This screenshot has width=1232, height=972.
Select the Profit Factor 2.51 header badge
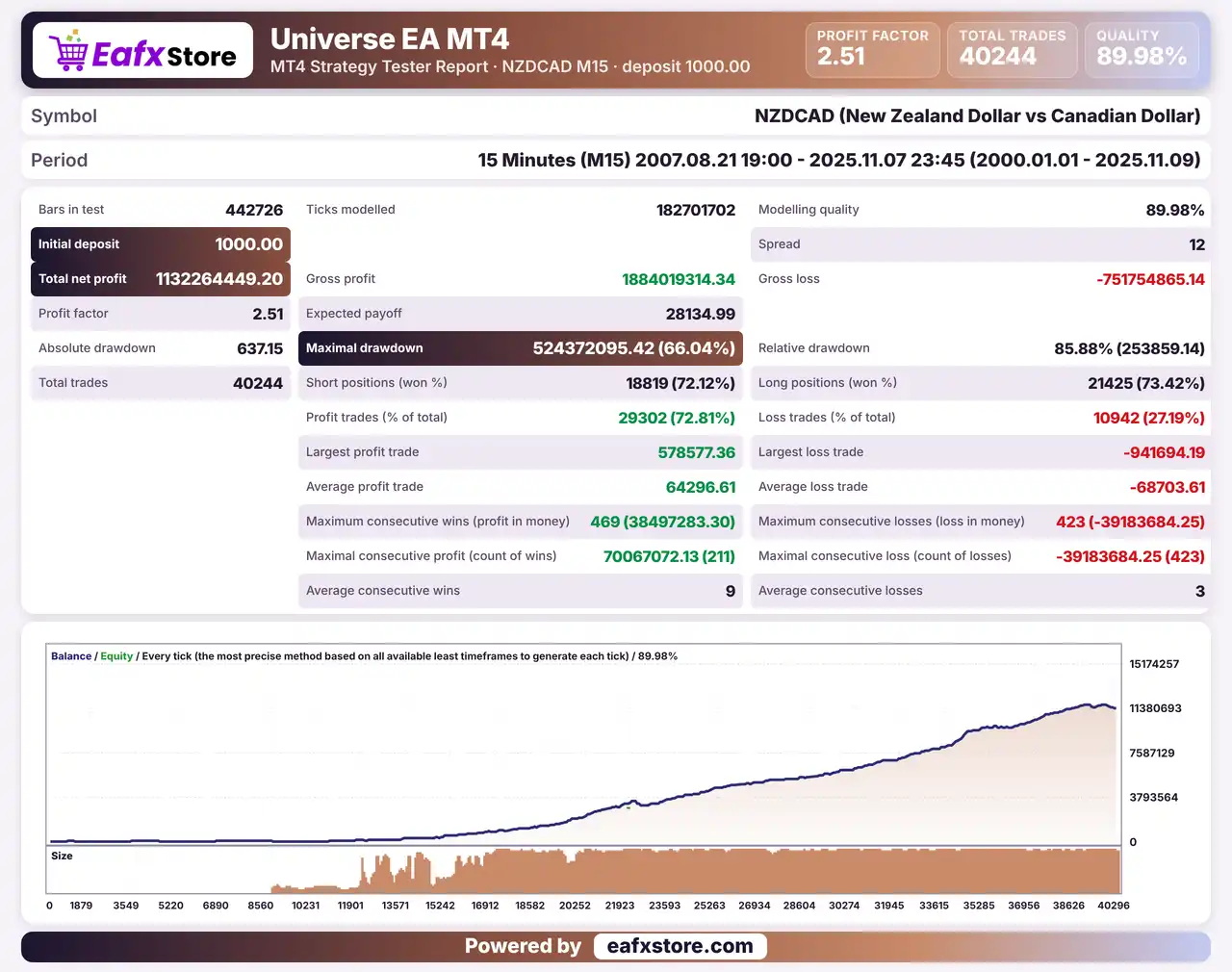pos(872,49)
